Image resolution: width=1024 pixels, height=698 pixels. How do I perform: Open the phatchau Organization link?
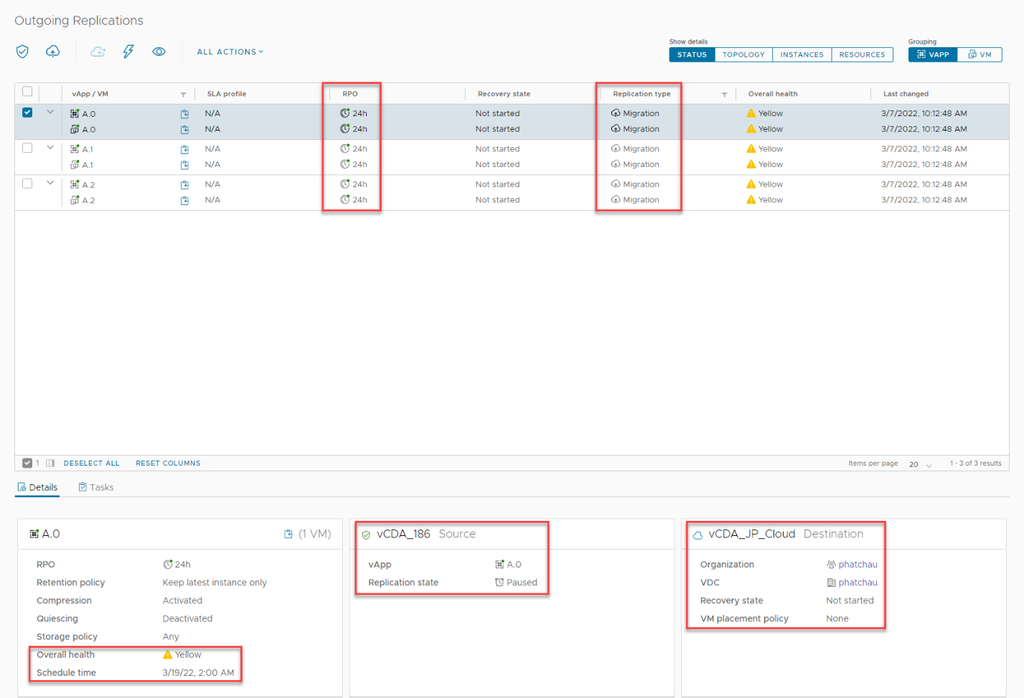click(857, 565)
